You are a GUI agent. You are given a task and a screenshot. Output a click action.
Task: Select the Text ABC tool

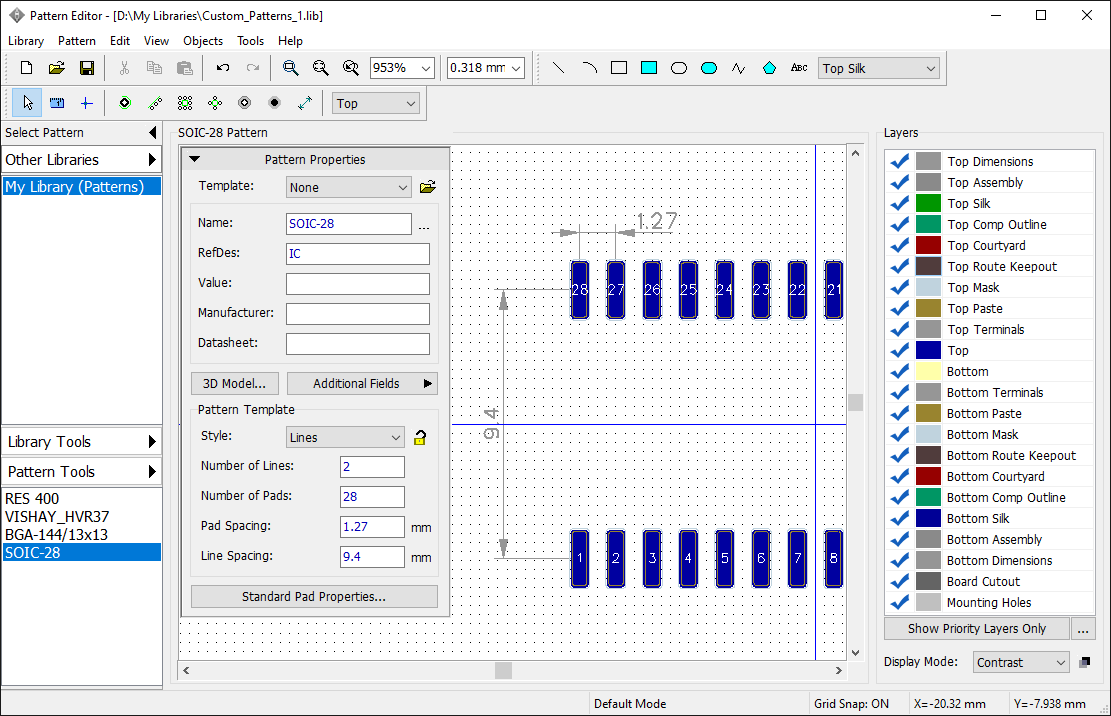tap(799, 68)
